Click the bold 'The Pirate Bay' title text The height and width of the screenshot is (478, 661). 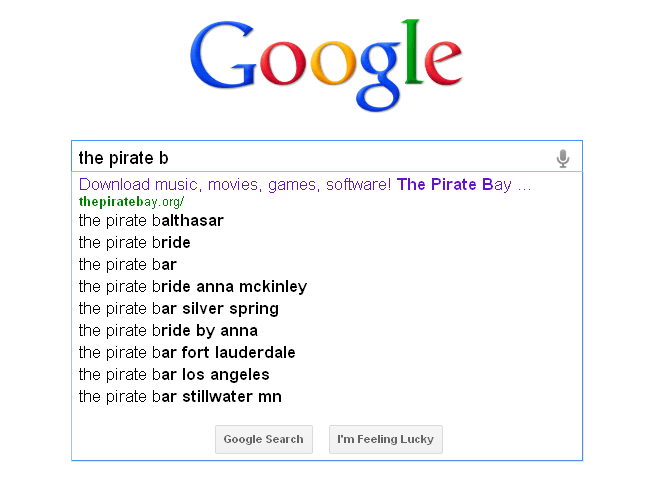click(454, 185)
